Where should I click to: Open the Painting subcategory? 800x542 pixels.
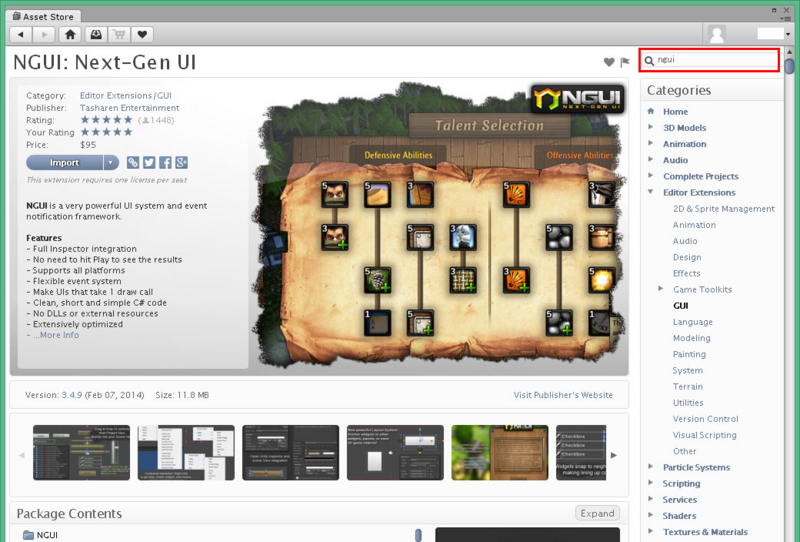[689, 354]
